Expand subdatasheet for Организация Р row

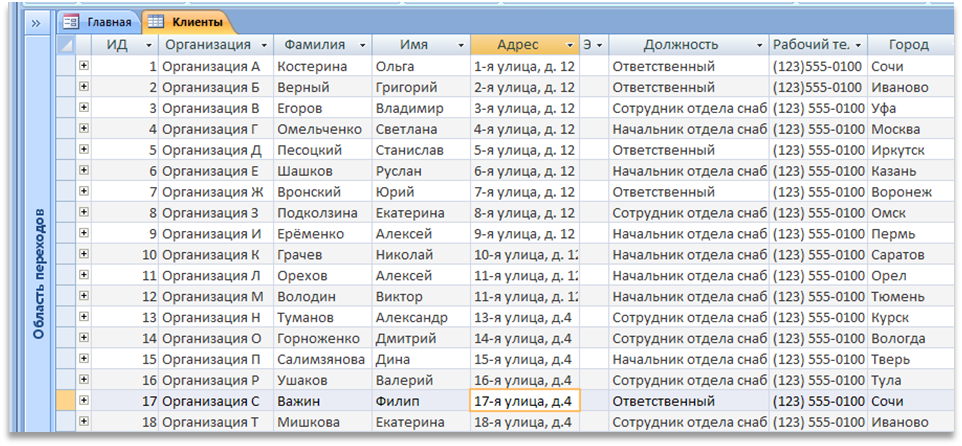pyautogui.click(x=84, y=379)
